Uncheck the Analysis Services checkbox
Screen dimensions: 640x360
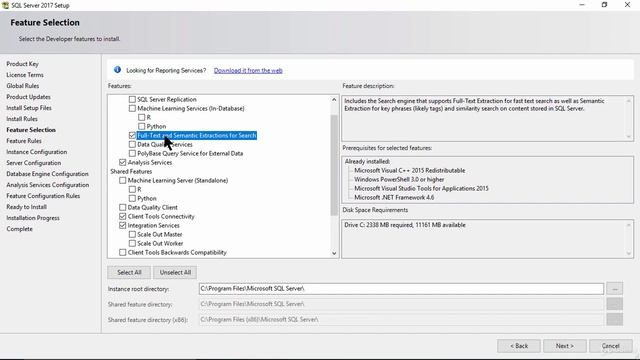click(x=122, y=162)
